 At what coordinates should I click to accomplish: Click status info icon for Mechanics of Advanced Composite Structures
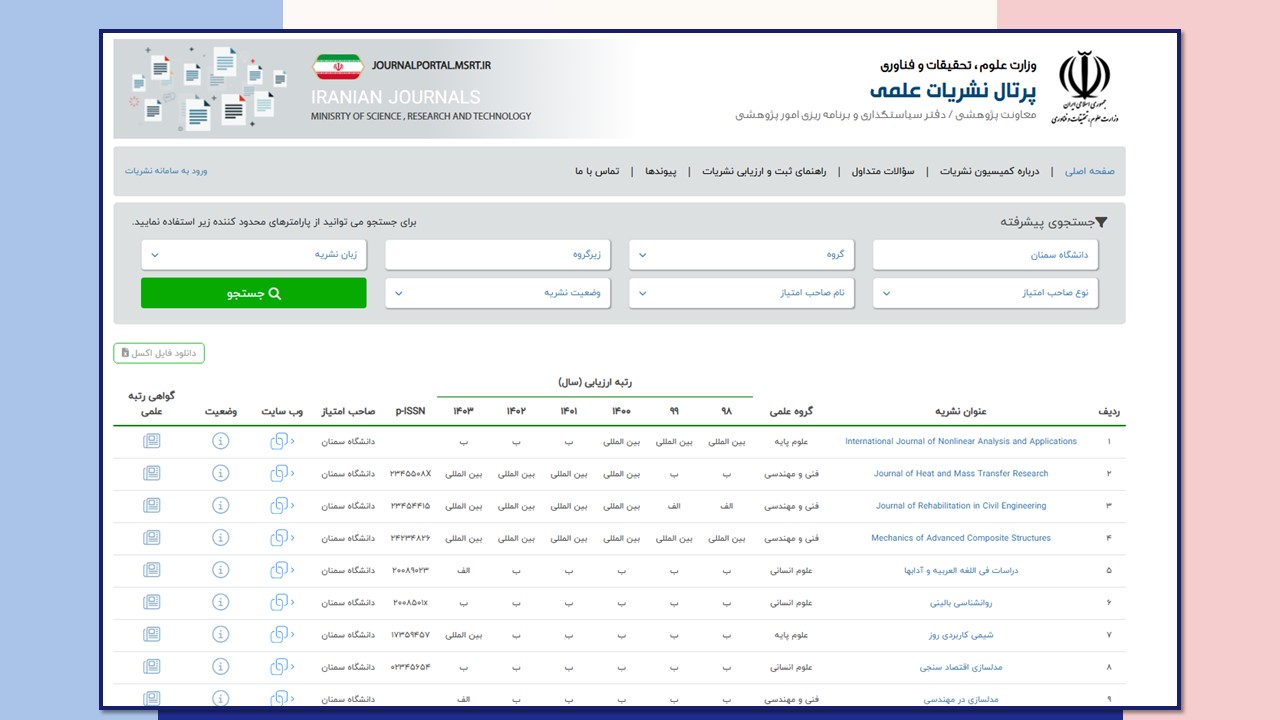[221, 538]
